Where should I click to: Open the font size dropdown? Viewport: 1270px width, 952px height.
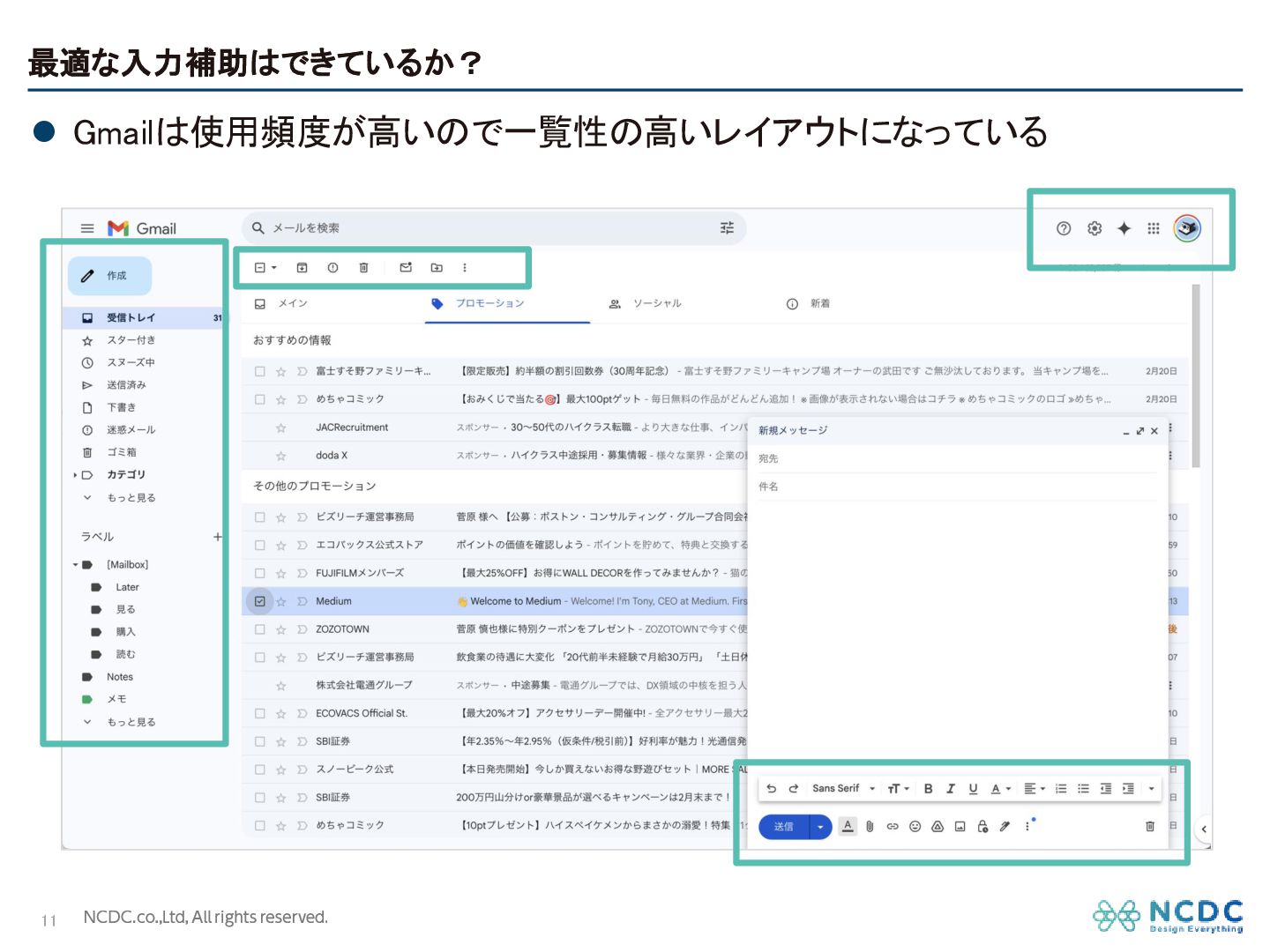899,789
